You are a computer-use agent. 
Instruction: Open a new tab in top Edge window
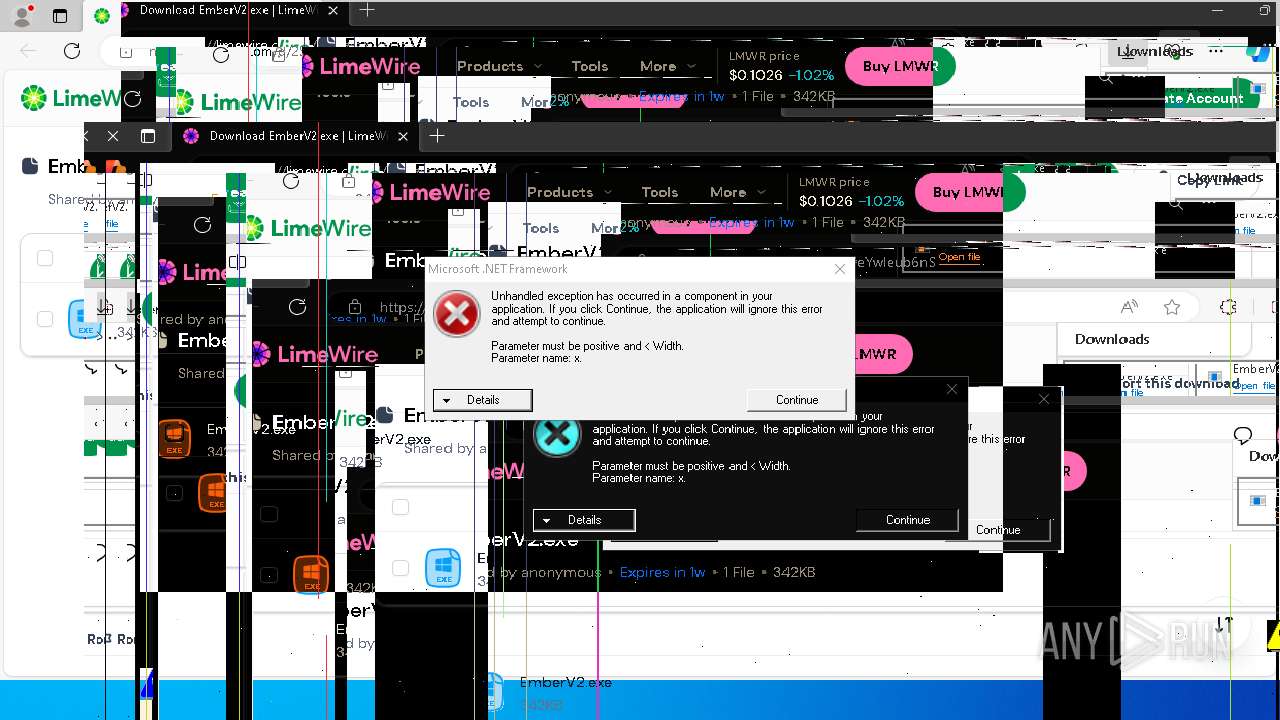[367, 10]
